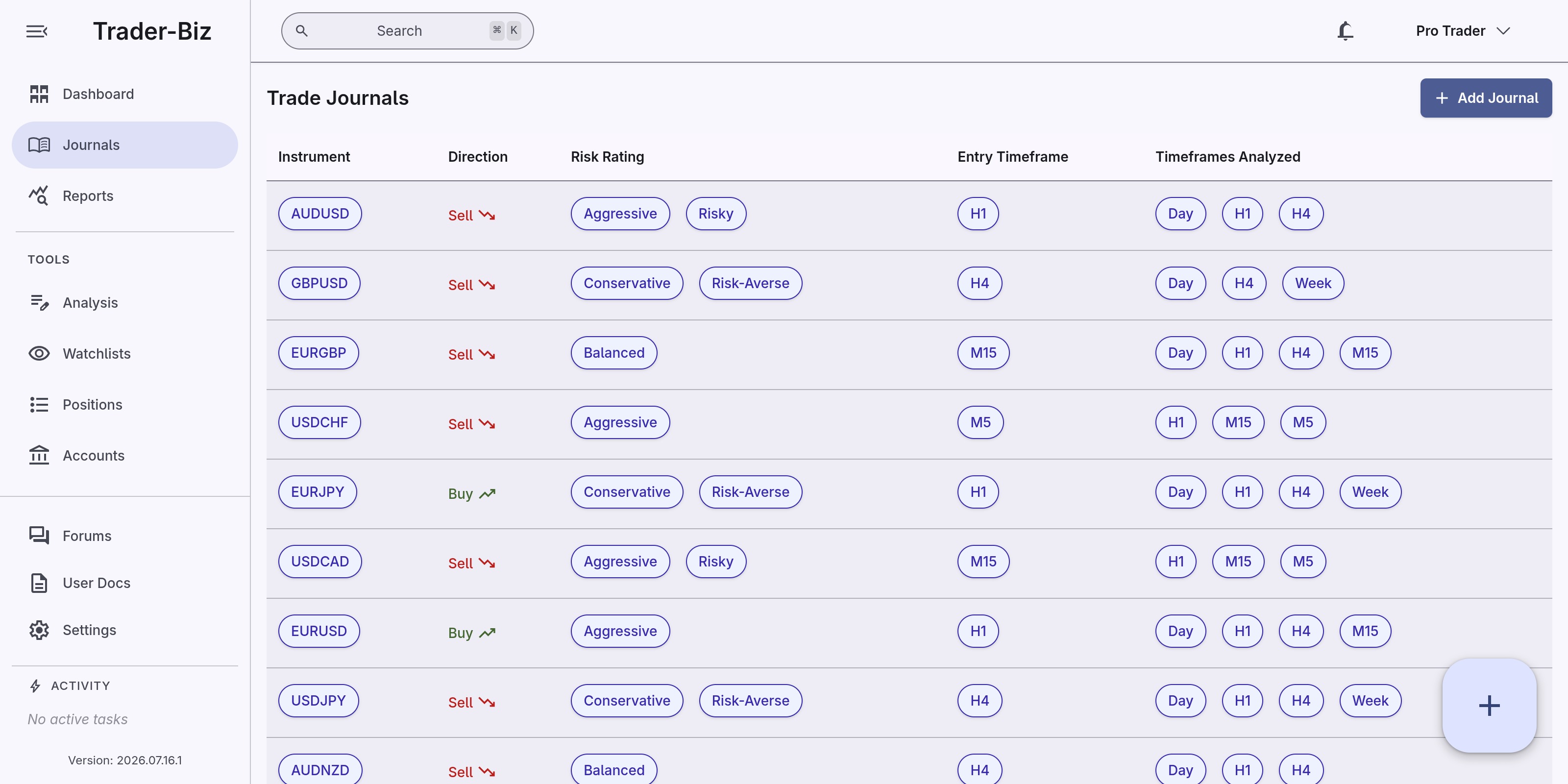
Task: Click the USDJPY instrument chip
Action: click(318, 701)
